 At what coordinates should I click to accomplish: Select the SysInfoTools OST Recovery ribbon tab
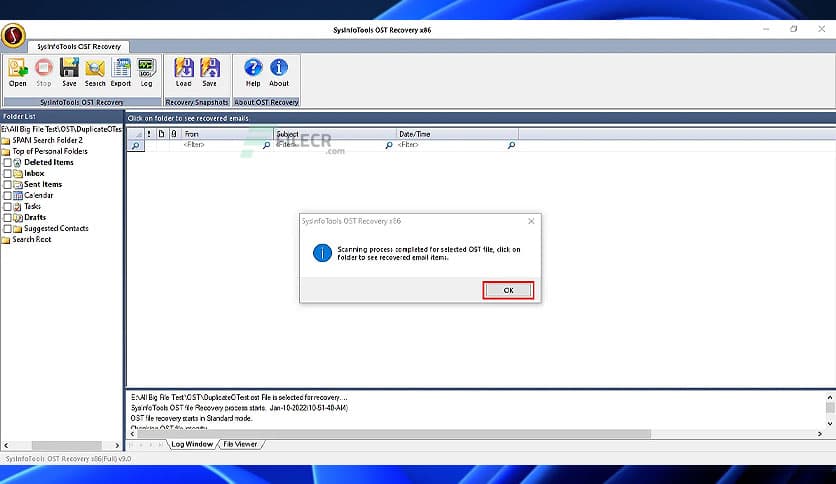point(79,46)
